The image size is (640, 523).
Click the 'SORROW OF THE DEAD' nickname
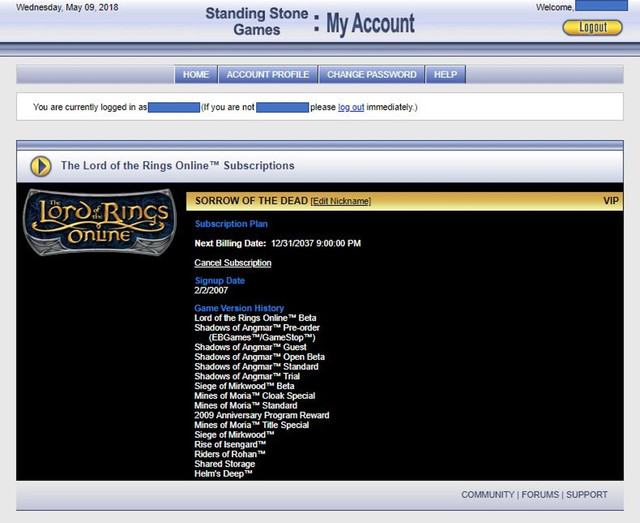point(251,201)
